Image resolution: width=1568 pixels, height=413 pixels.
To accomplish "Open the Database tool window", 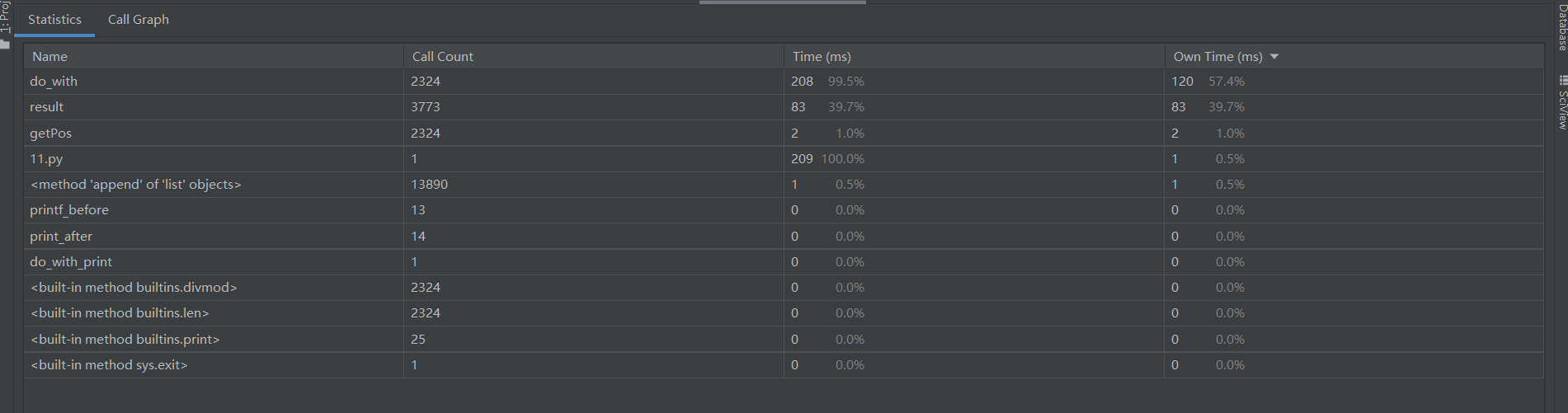I will point(1561,28).
